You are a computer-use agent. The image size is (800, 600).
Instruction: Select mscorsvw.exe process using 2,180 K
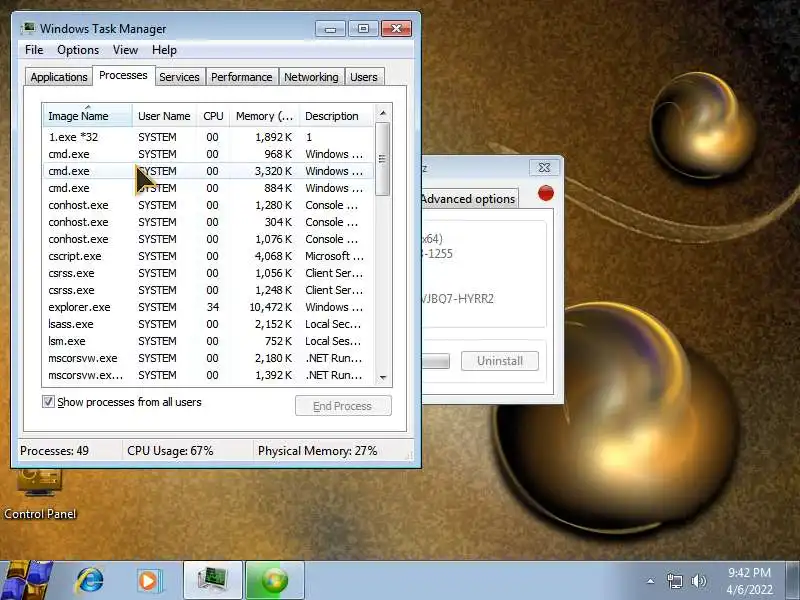(x=208, y=358)
